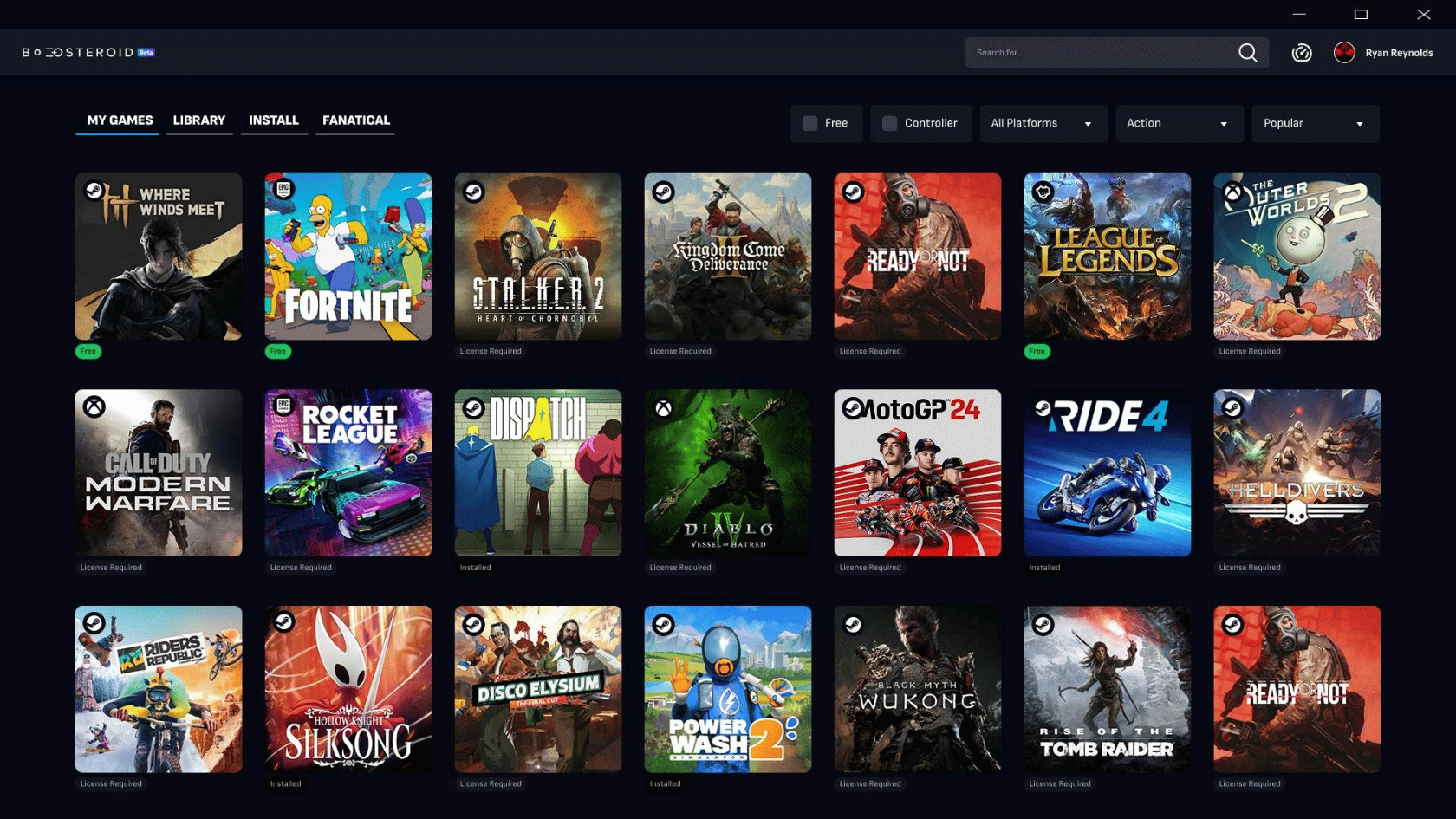Open the Rise of the Tomb Raider card
The image size is (1456, 819).
pos(1108,689)
